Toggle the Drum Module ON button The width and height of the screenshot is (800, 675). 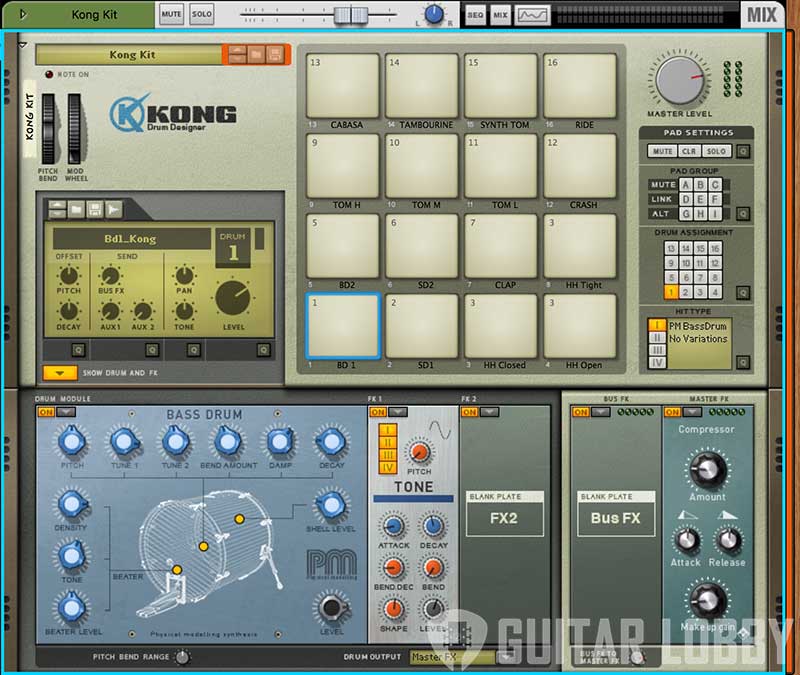46,412
